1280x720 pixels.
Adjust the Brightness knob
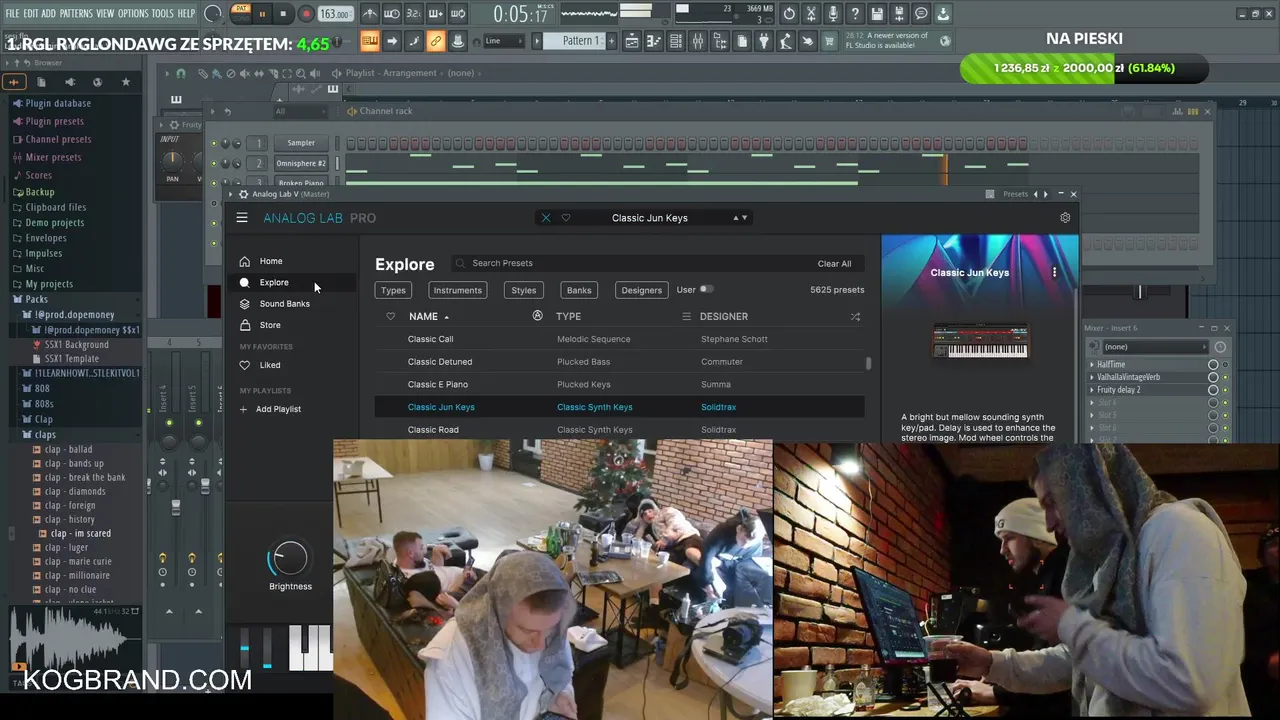[x=290, y=558]
